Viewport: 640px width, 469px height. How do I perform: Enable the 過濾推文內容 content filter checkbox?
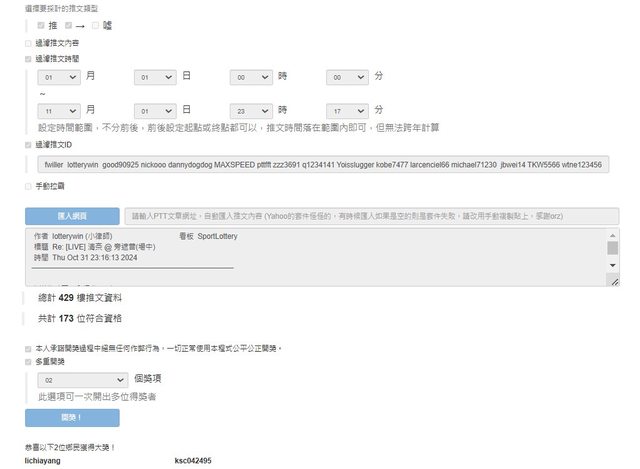[28, 43]
